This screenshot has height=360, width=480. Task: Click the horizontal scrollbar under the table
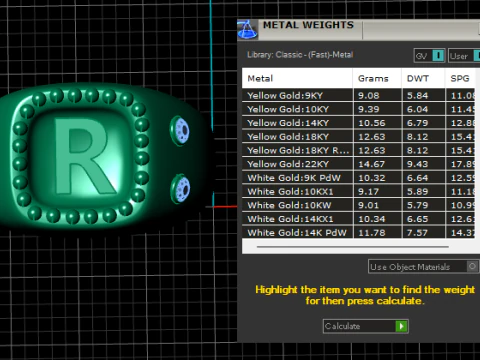(353, 247)
